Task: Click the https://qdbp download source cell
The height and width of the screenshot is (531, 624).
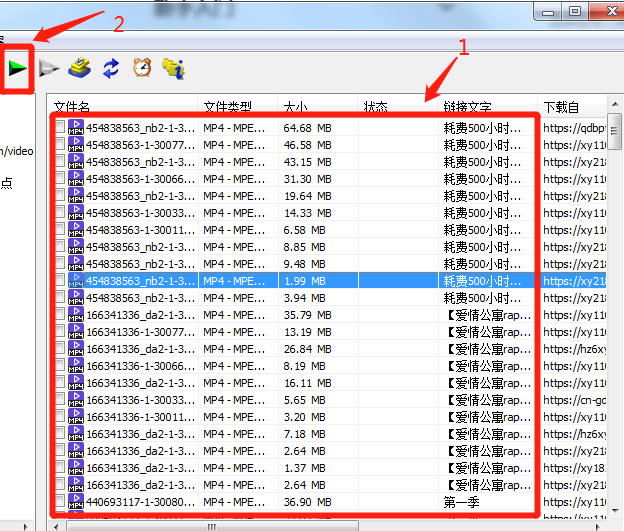Action: 574,128
